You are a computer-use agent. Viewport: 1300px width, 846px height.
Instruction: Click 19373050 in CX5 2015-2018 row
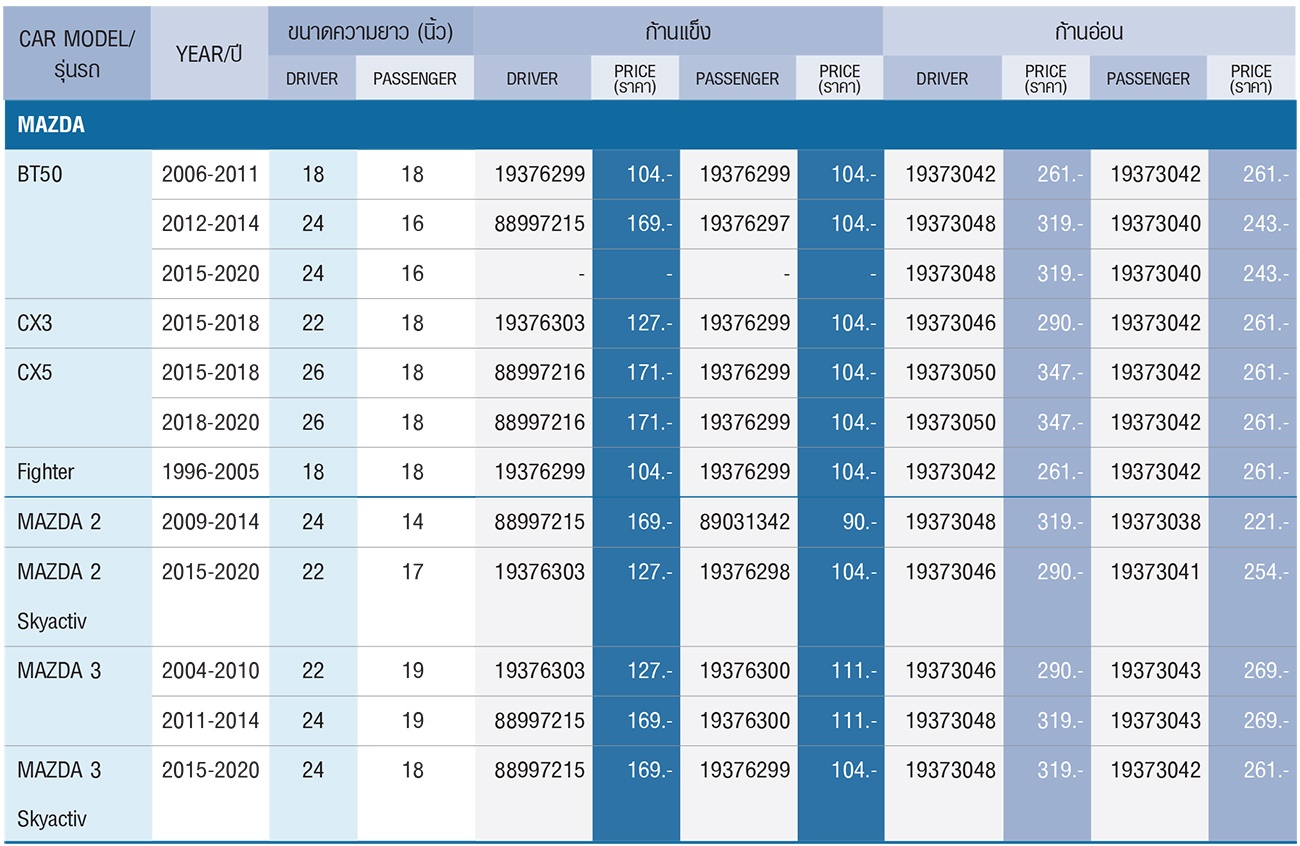tap(950, 372)
